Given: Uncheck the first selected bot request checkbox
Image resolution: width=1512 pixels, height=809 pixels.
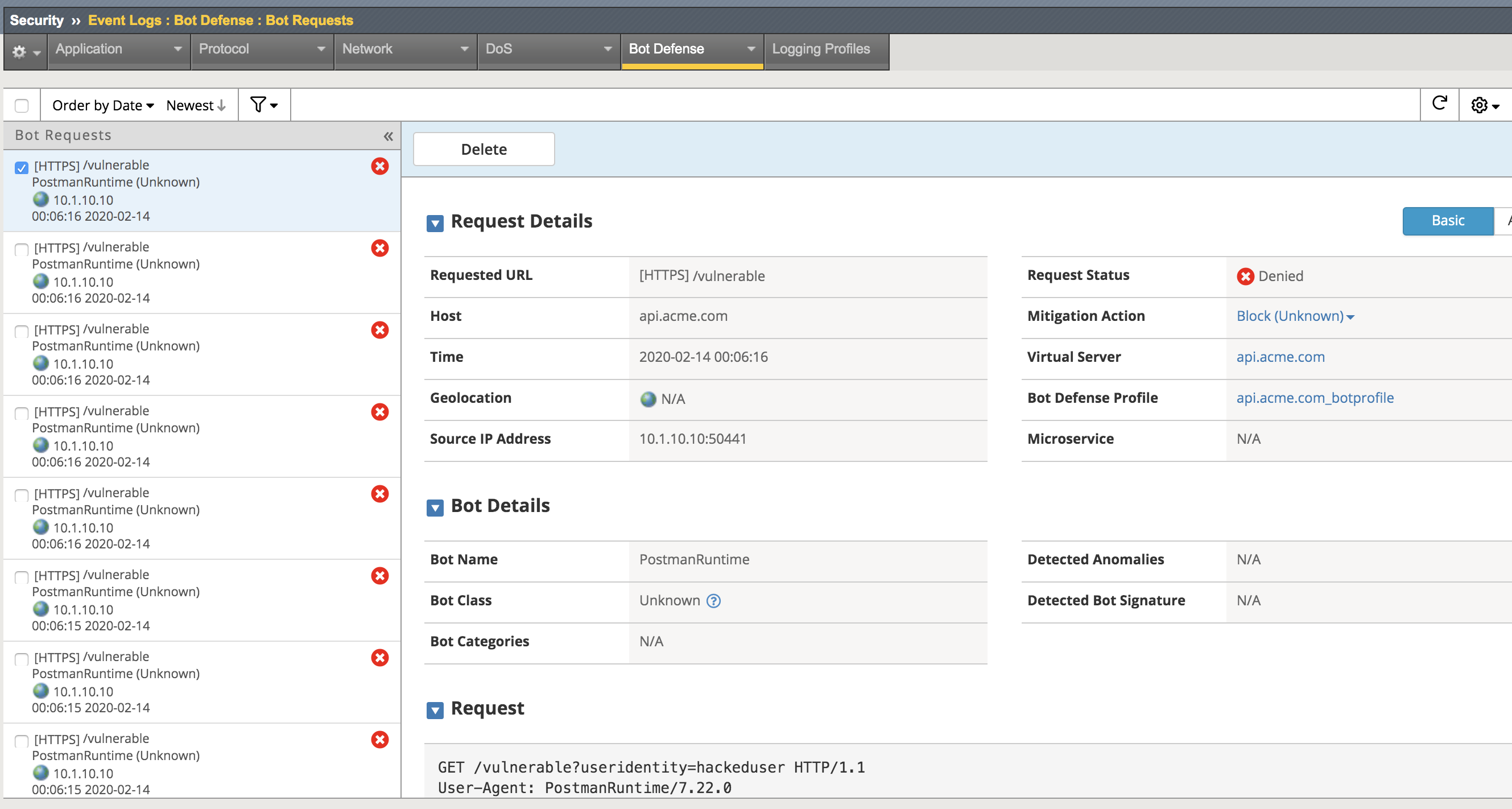Looking at the screenshot, I should (22, 168).
